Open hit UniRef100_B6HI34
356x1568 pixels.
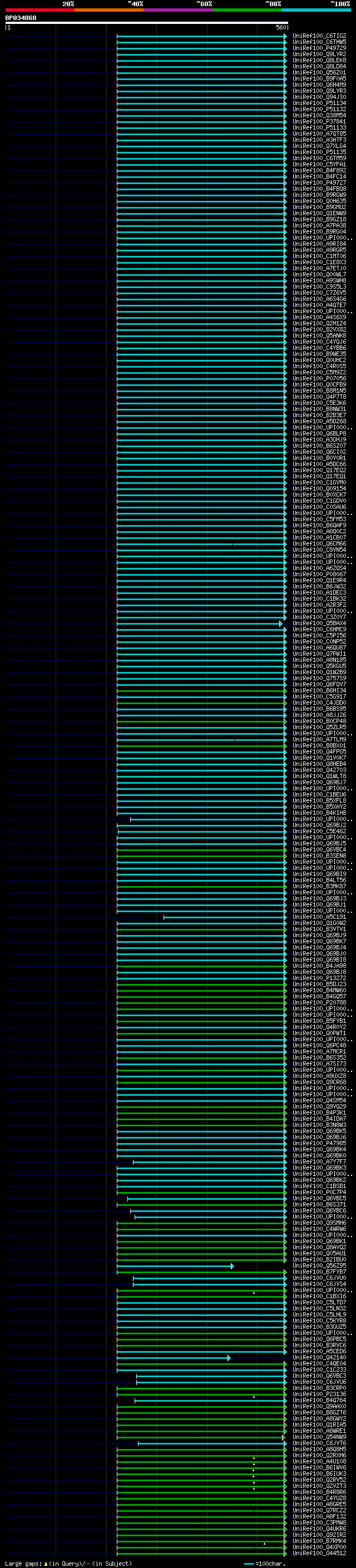pyautogui.click(x=319, y=691)
